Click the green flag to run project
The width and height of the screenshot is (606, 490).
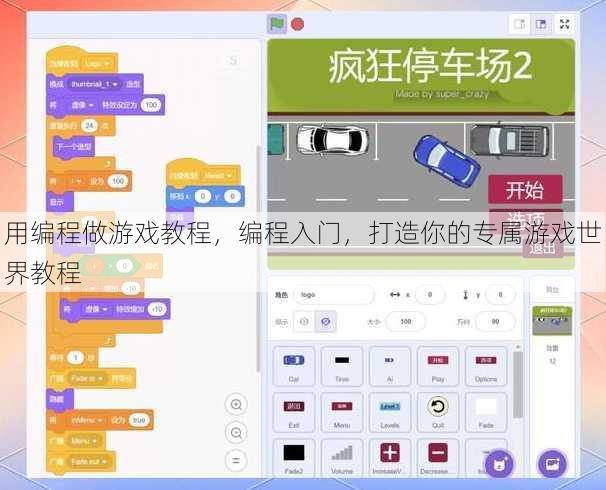(277, 24)
